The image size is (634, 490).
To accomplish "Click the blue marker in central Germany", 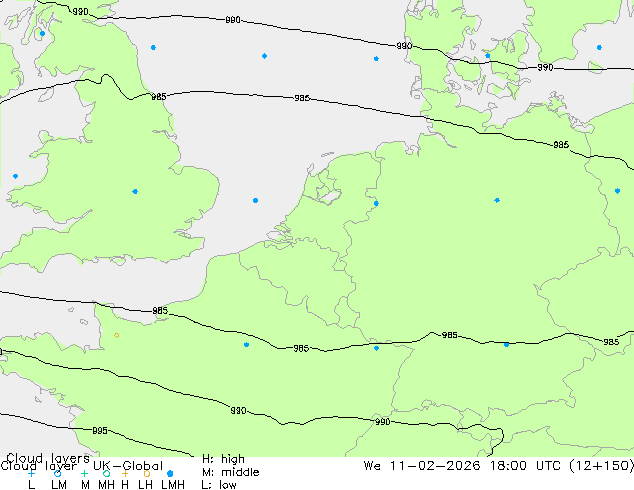I will pyautogui.click(x=497, y=200).
